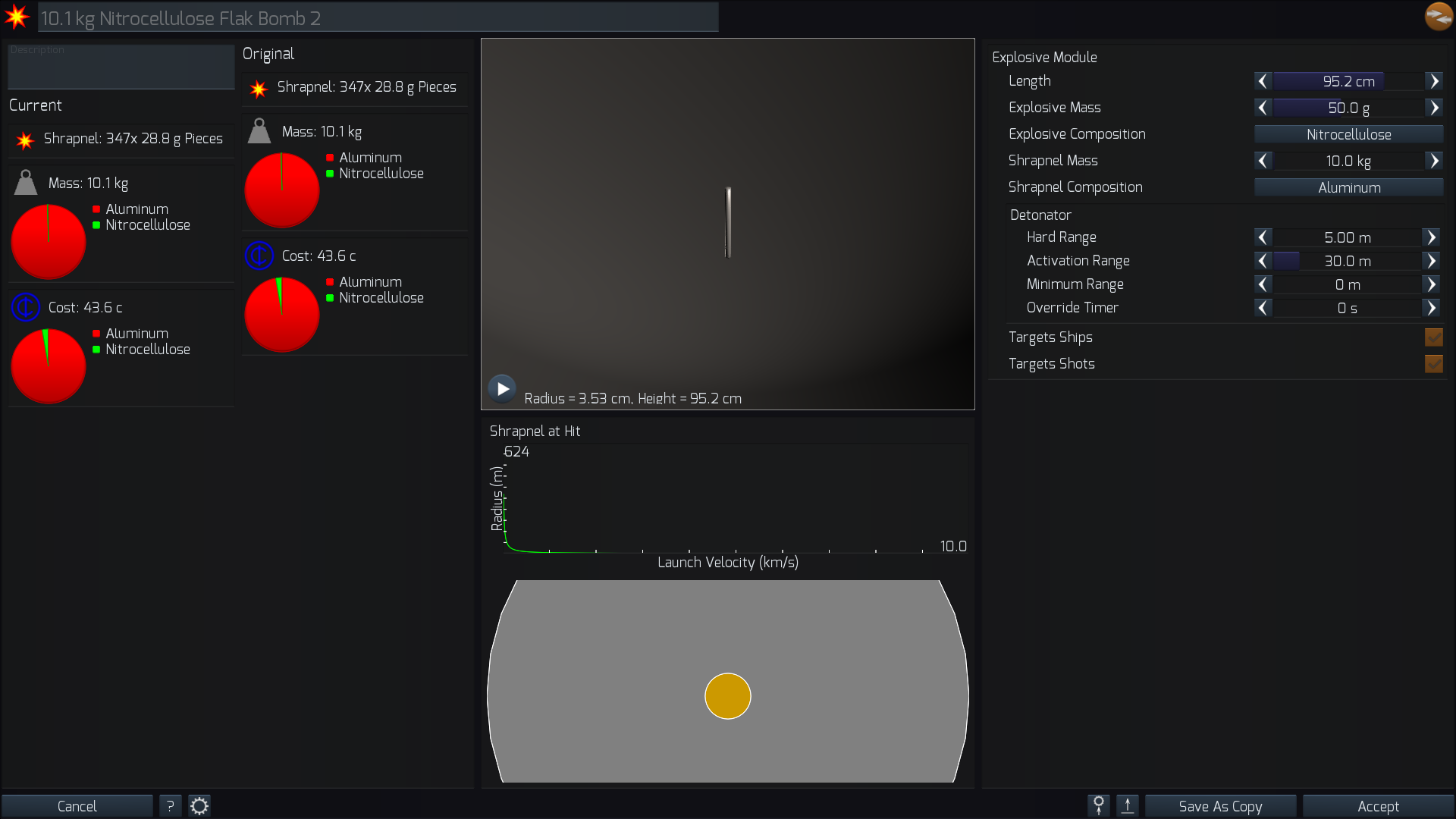Edit the module name field at top
This screenshot has width=1456, height=819.
point(378,17)
